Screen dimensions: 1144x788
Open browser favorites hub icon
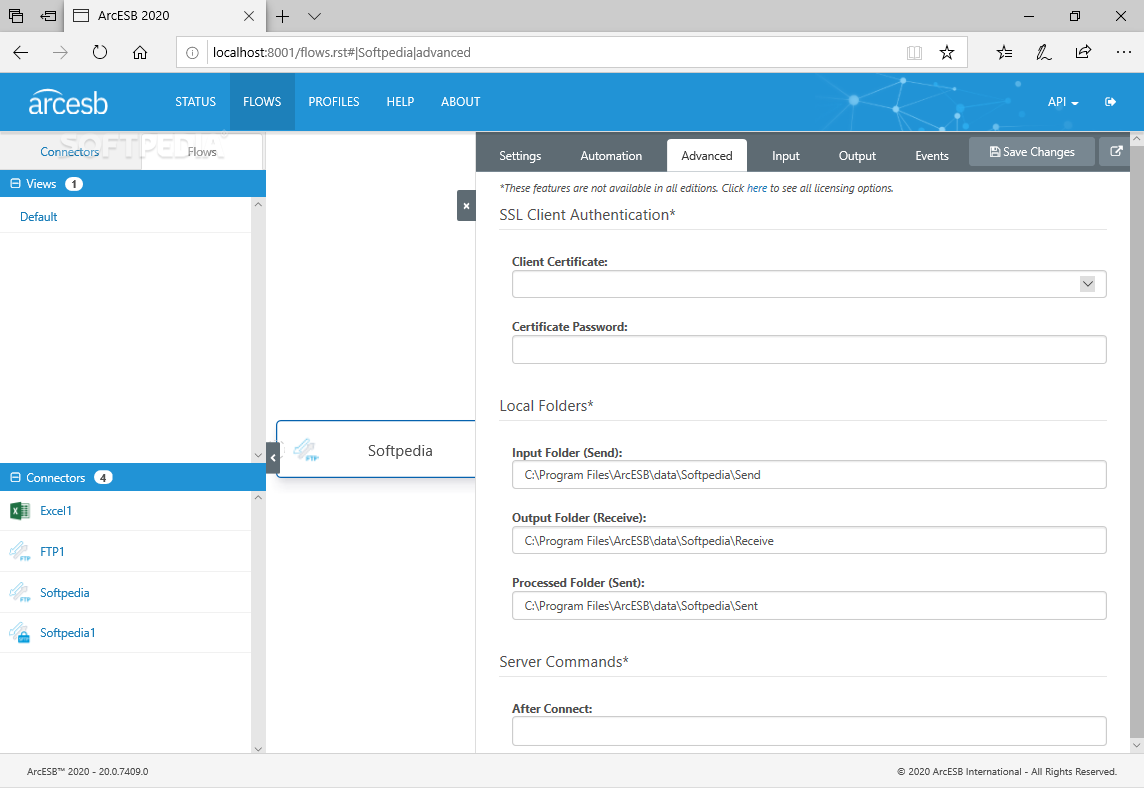coord(1005,53)
